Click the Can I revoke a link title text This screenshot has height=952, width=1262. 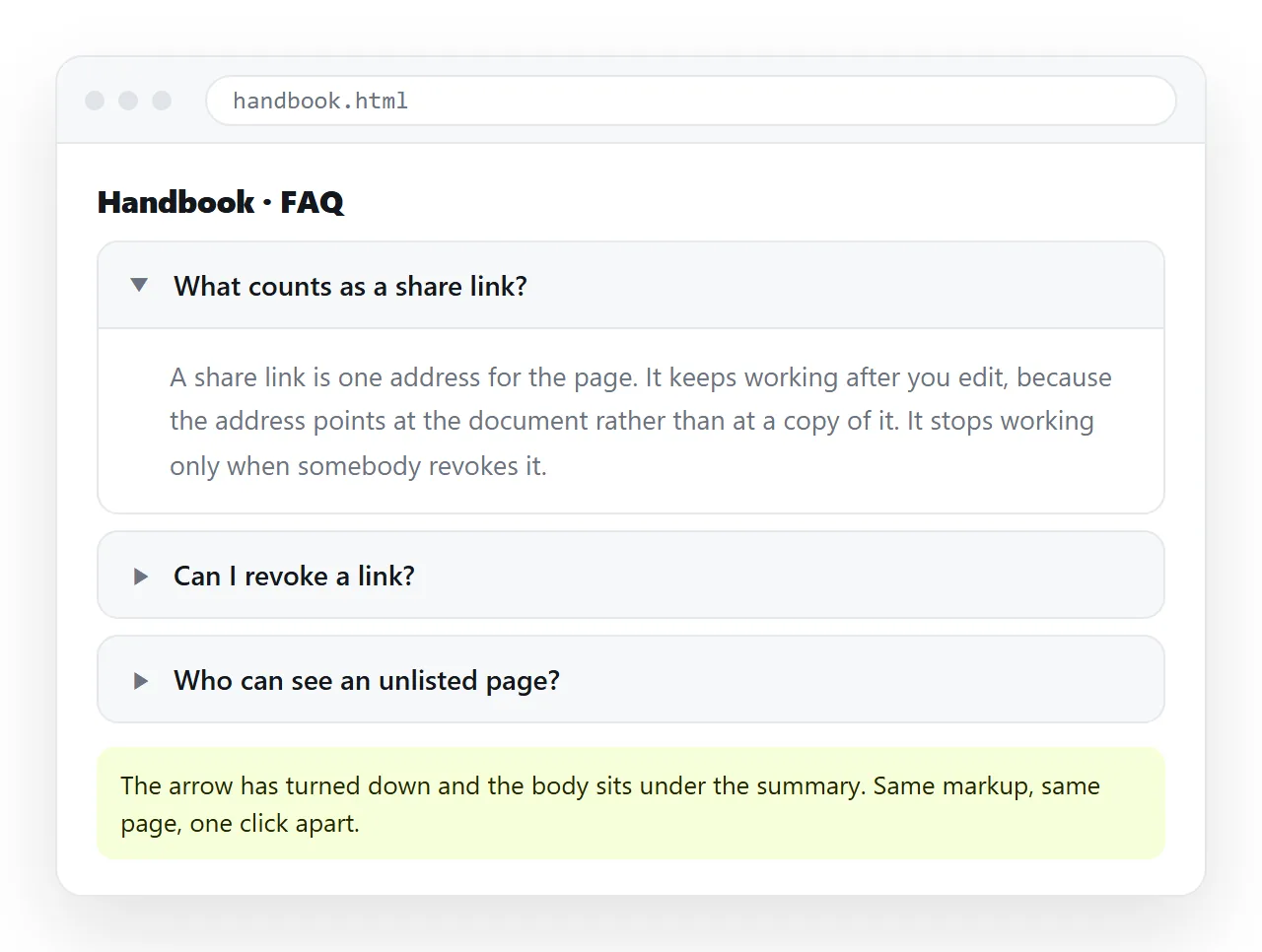294,577
